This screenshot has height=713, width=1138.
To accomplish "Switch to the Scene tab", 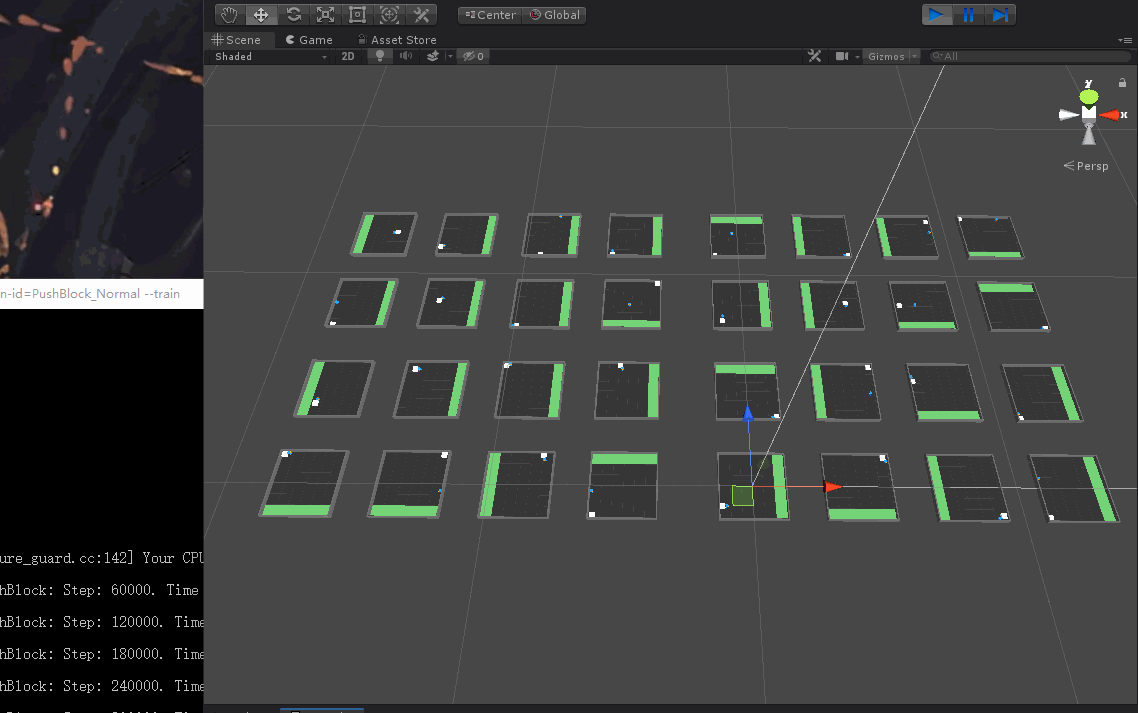I will [x=237, y=40].
